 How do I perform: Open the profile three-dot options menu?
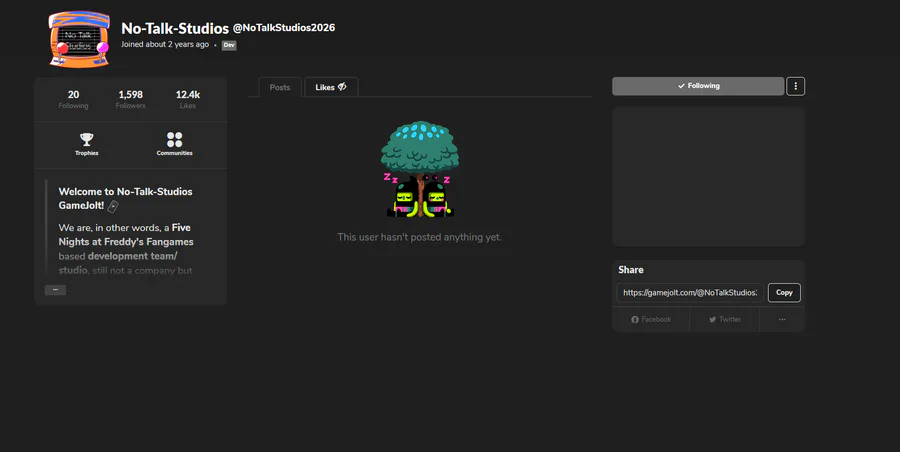coord(795,86)
